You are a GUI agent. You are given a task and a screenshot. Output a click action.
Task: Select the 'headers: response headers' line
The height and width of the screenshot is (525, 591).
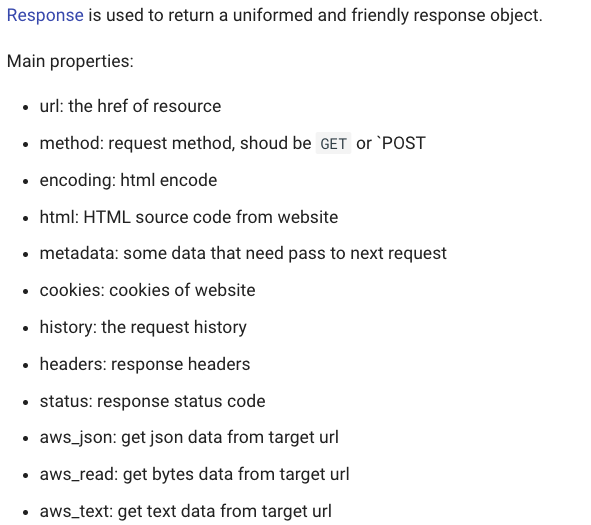pyautogui.click(x=145, y=364)
